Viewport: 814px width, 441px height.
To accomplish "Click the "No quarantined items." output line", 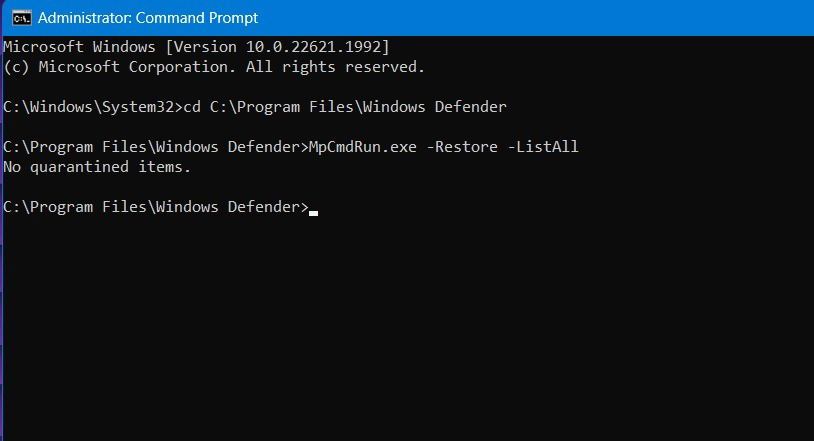I will [x=97, y=167].
